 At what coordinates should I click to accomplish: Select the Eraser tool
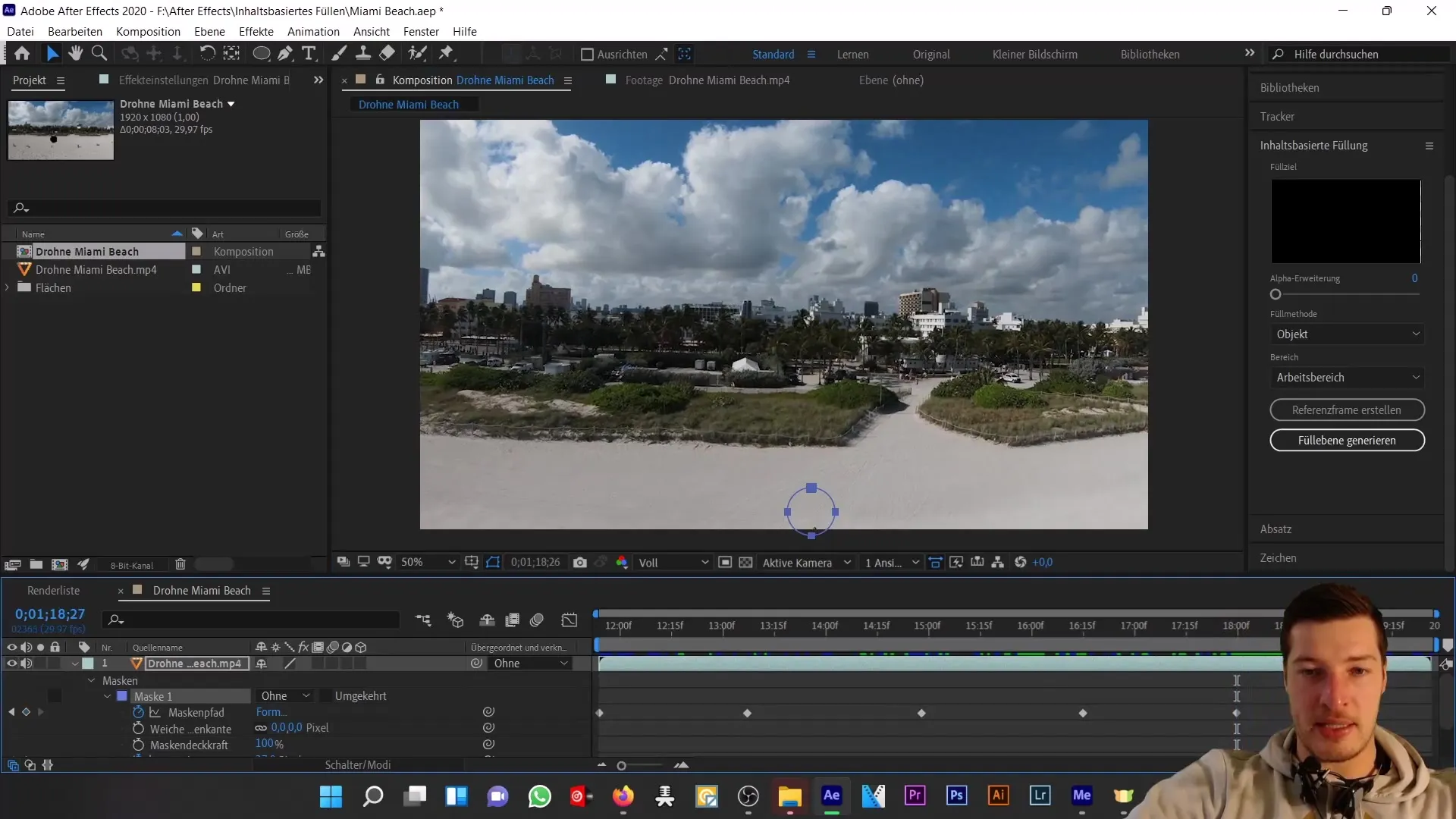pos(387,54)
